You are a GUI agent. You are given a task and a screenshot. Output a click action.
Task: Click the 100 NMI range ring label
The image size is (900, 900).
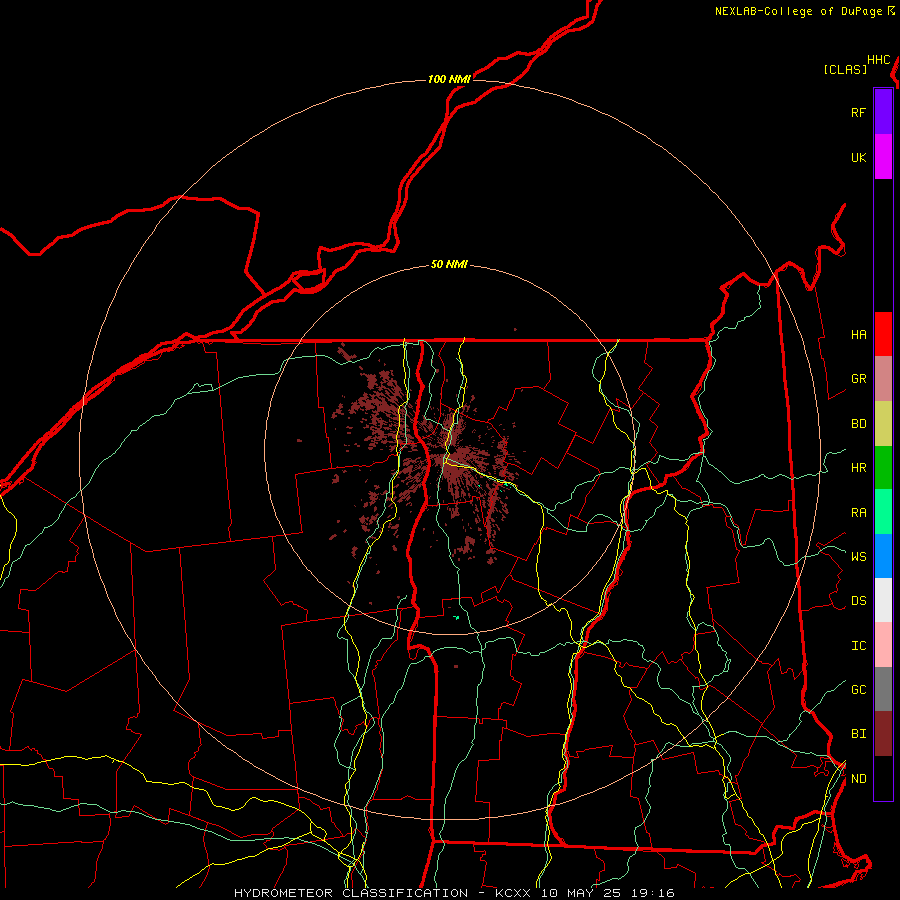click(x=449, y=79)
